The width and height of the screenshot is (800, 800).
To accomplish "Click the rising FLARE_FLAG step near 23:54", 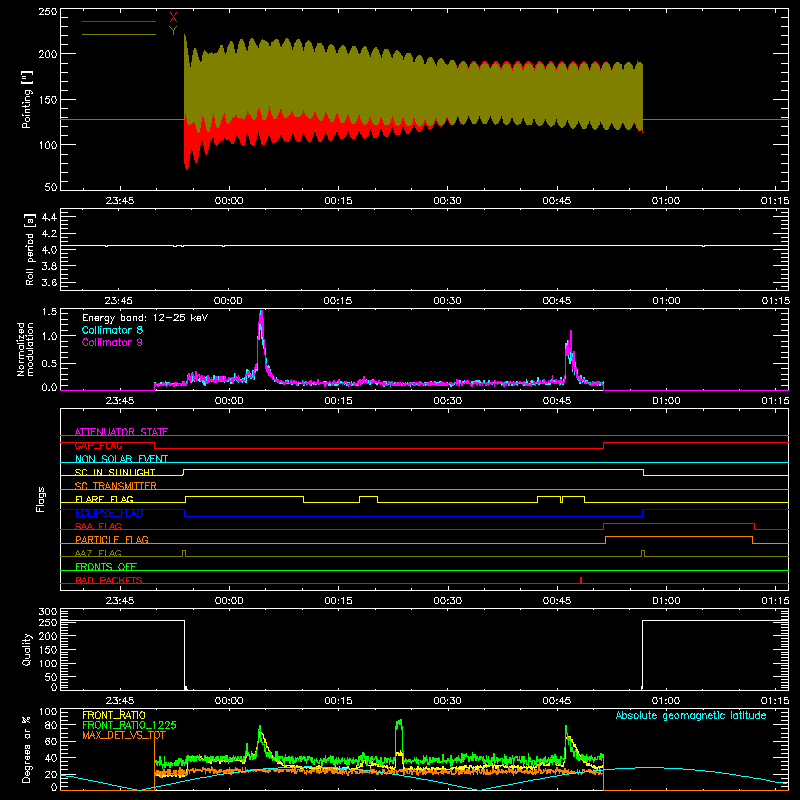I will [186, 499].
